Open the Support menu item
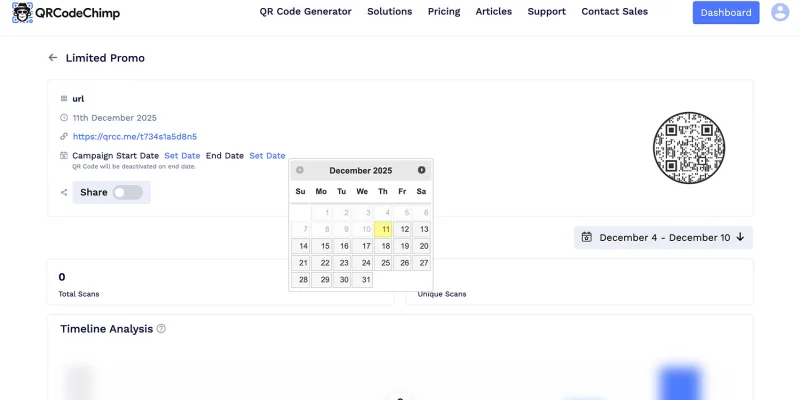800x400 pixels. tap(546, 11)
